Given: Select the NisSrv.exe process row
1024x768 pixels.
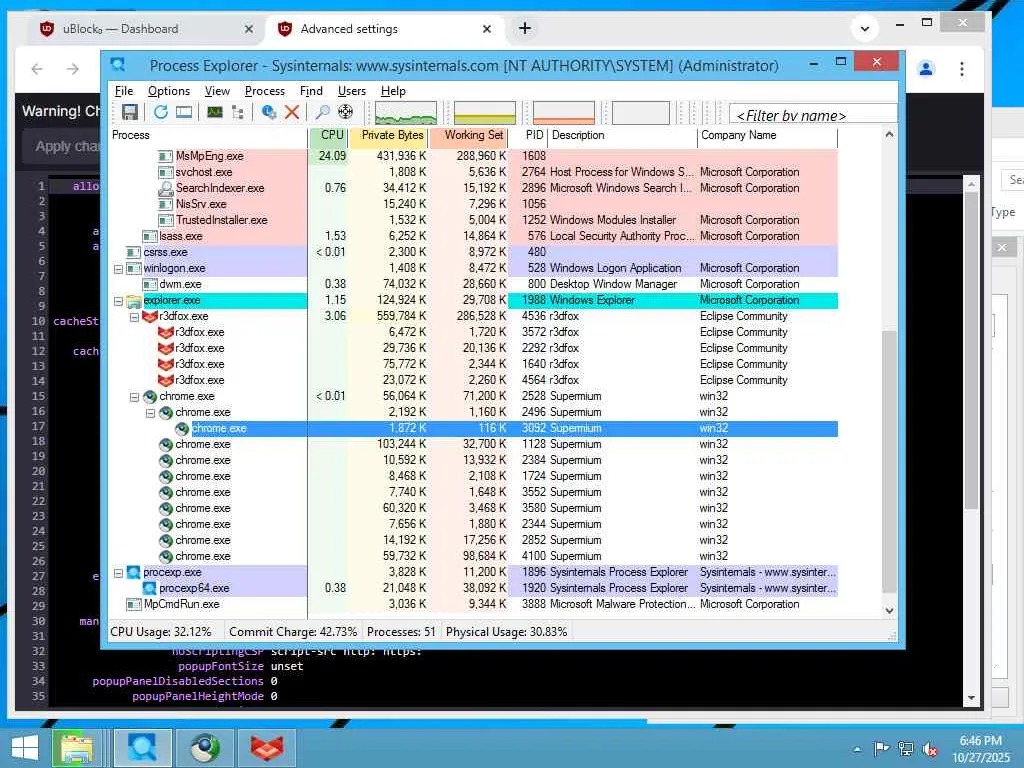Looking at the screenshot, I should [x=473, y=204].
